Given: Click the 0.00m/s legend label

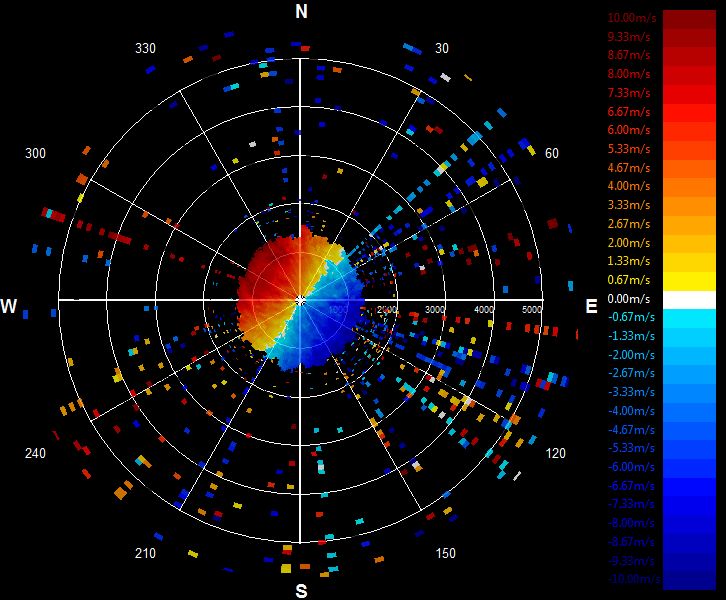Looking at the screenshot, I should point(629,299).
